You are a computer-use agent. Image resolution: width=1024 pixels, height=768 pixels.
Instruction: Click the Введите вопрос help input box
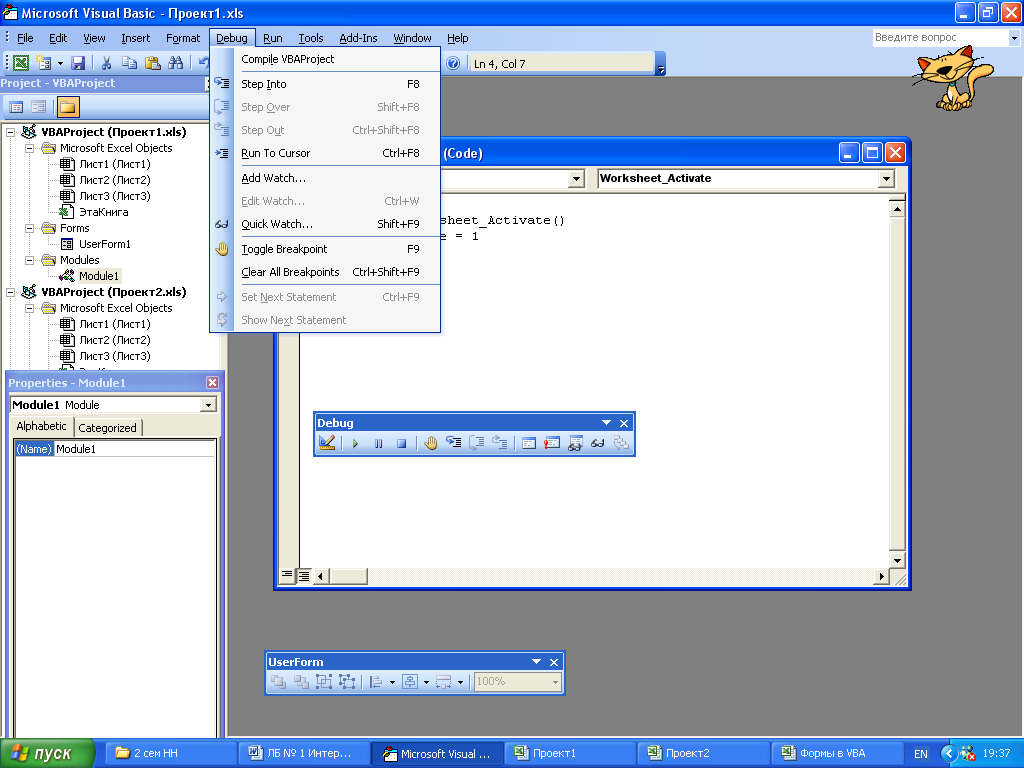[x=939, y=38]
